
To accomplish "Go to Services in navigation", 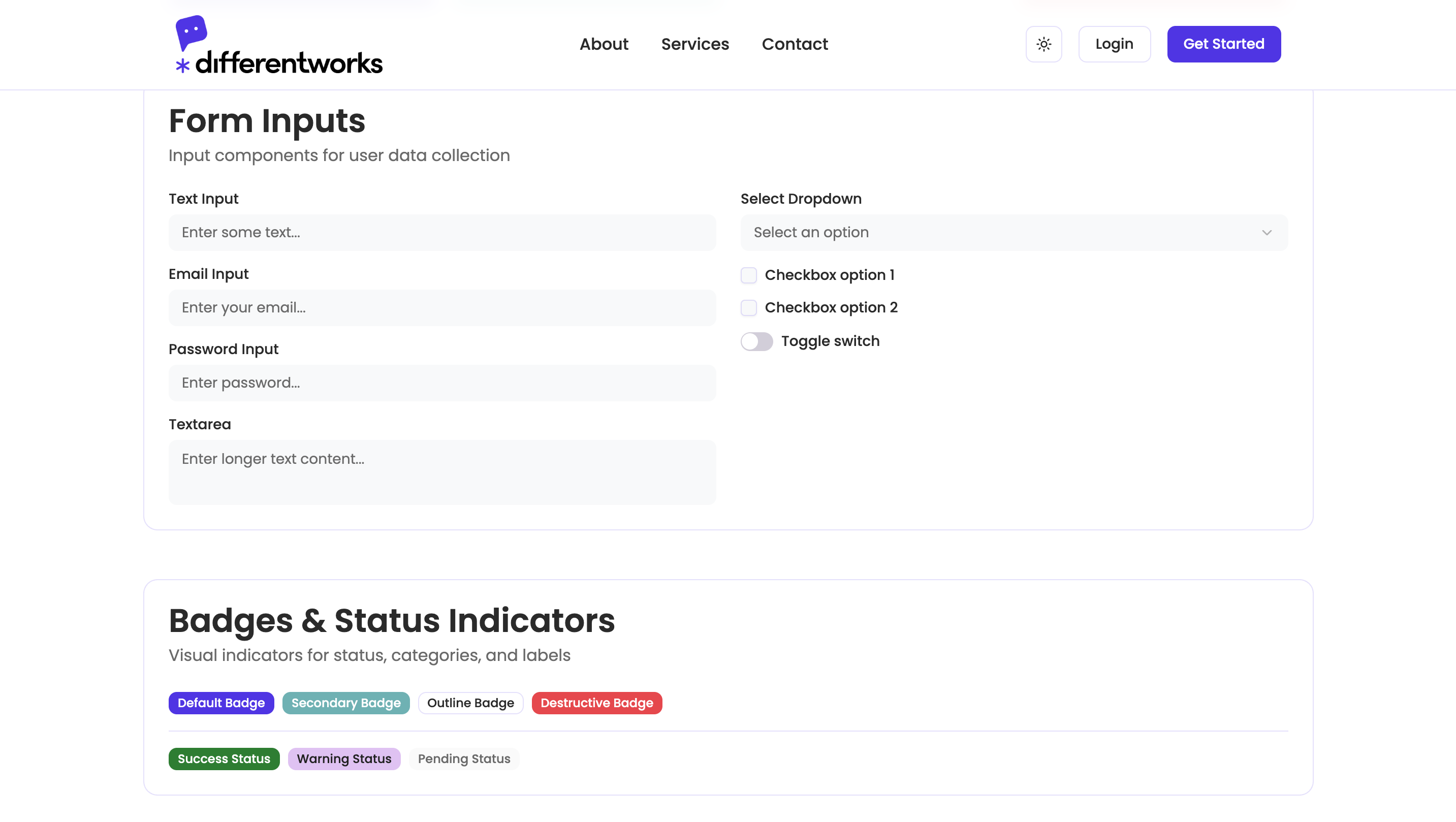I will 694,44.
